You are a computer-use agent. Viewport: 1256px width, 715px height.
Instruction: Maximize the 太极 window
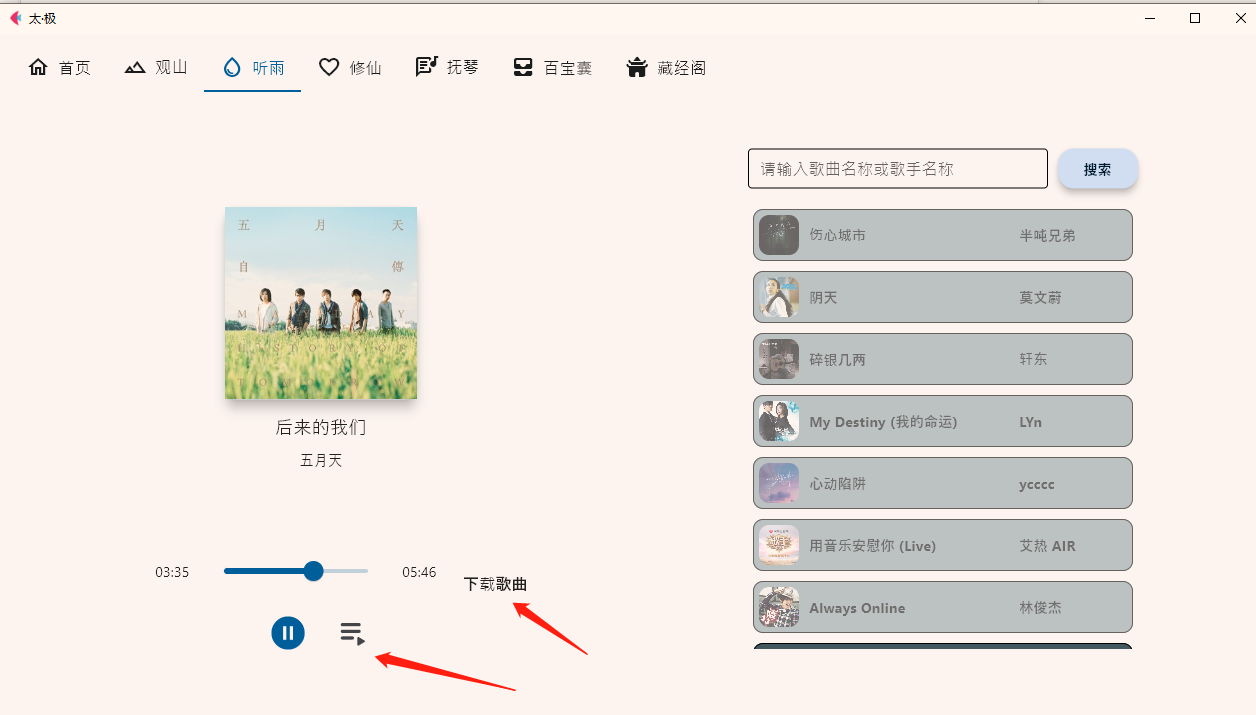(1195, 18)
